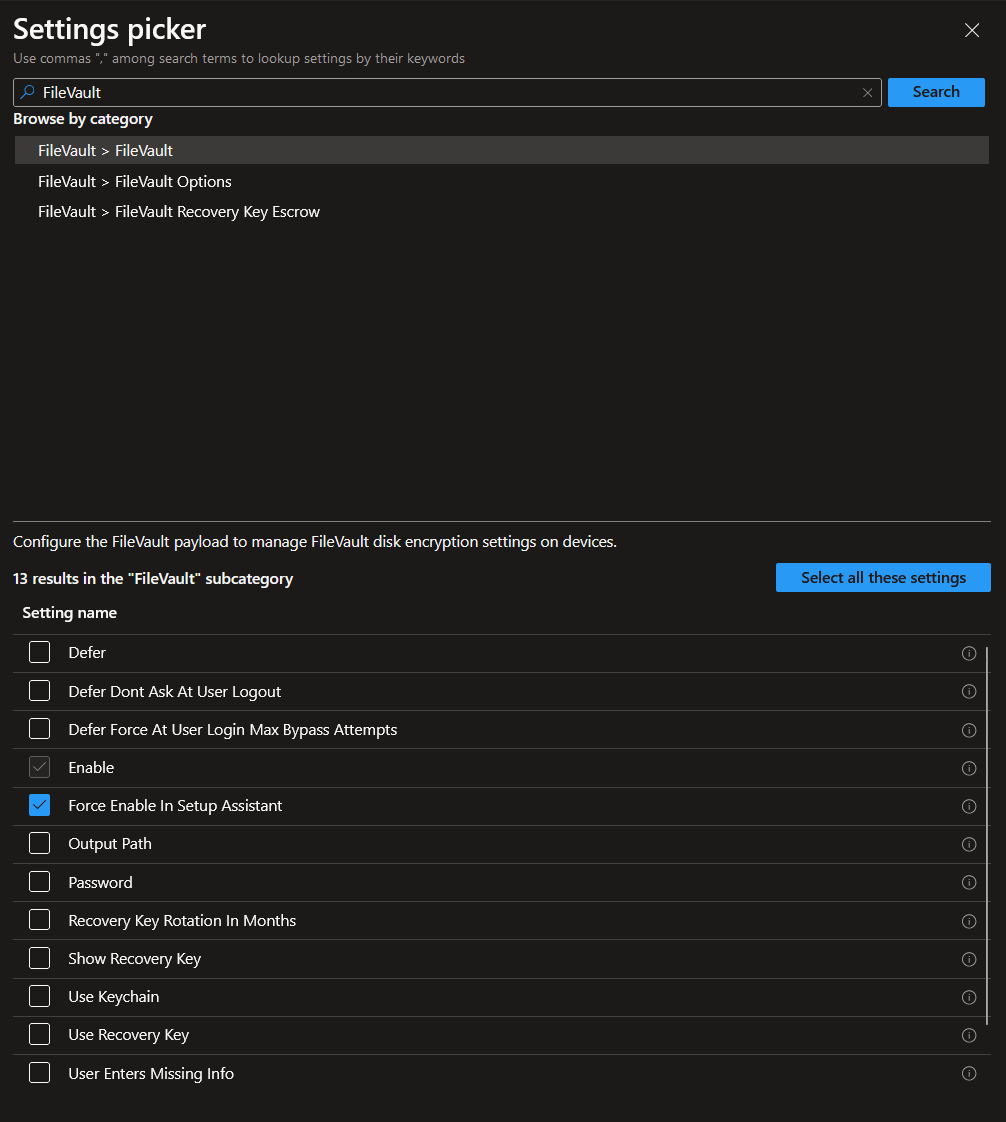
Task: Check the Show Recovery Key checkbox
Action: 39,957
